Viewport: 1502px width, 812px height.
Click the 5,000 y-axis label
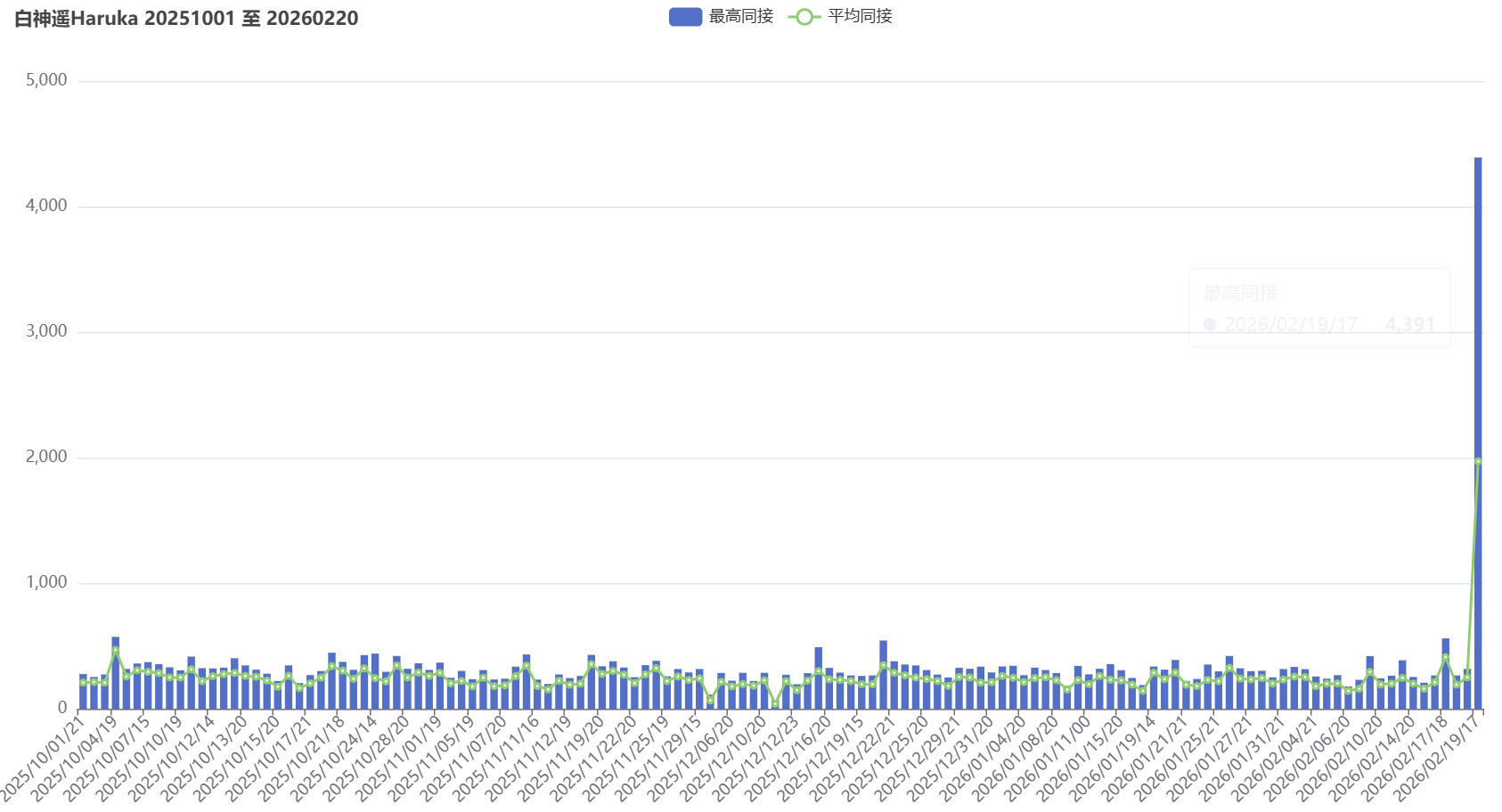click(x=46, y=80)
